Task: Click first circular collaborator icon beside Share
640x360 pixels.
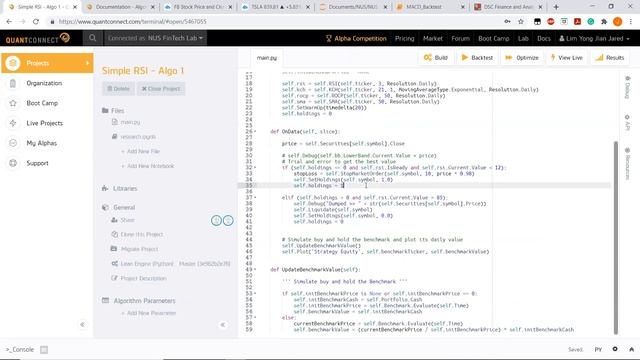Action: click(216, 220)
